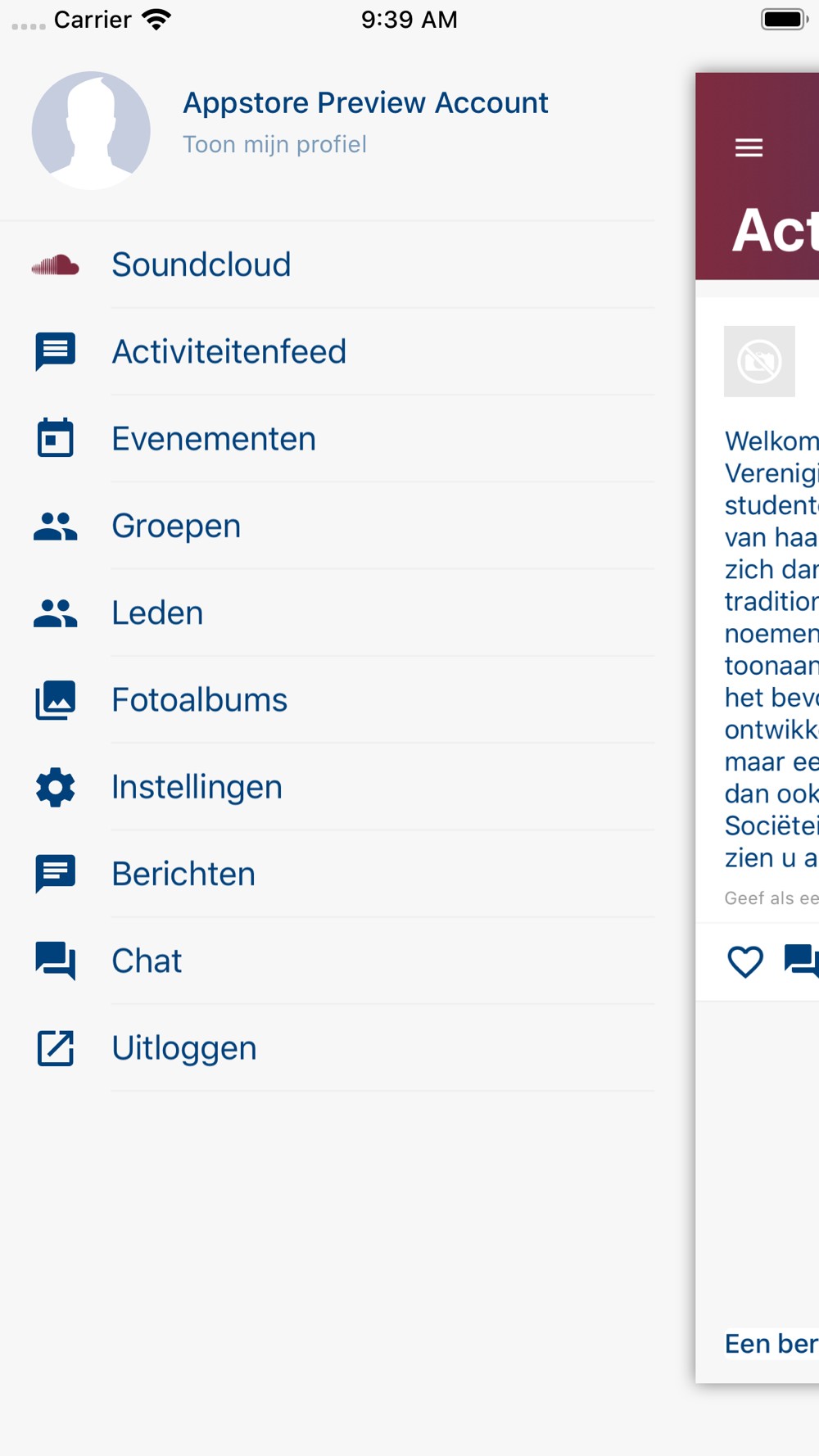Screen dimensions: 819x1456
Task: Click the post's placeholder image thumbnail
Action: point(759,361)
